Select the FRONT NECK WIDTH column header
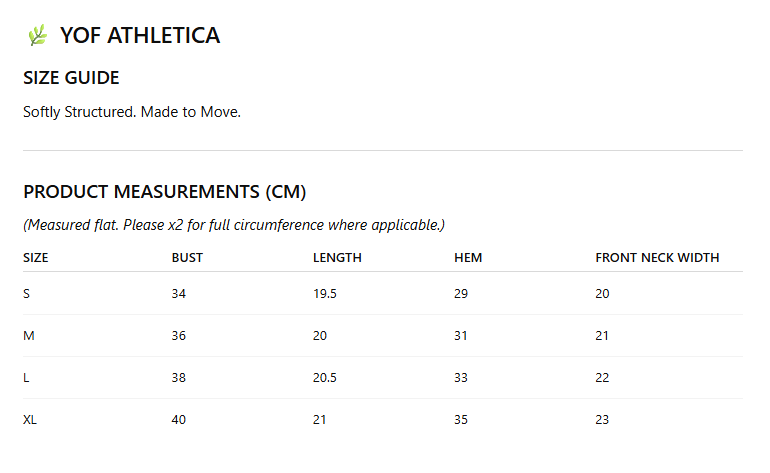Image resolution: width=770 pixels, height=473 pixels. tap(657, 258)
